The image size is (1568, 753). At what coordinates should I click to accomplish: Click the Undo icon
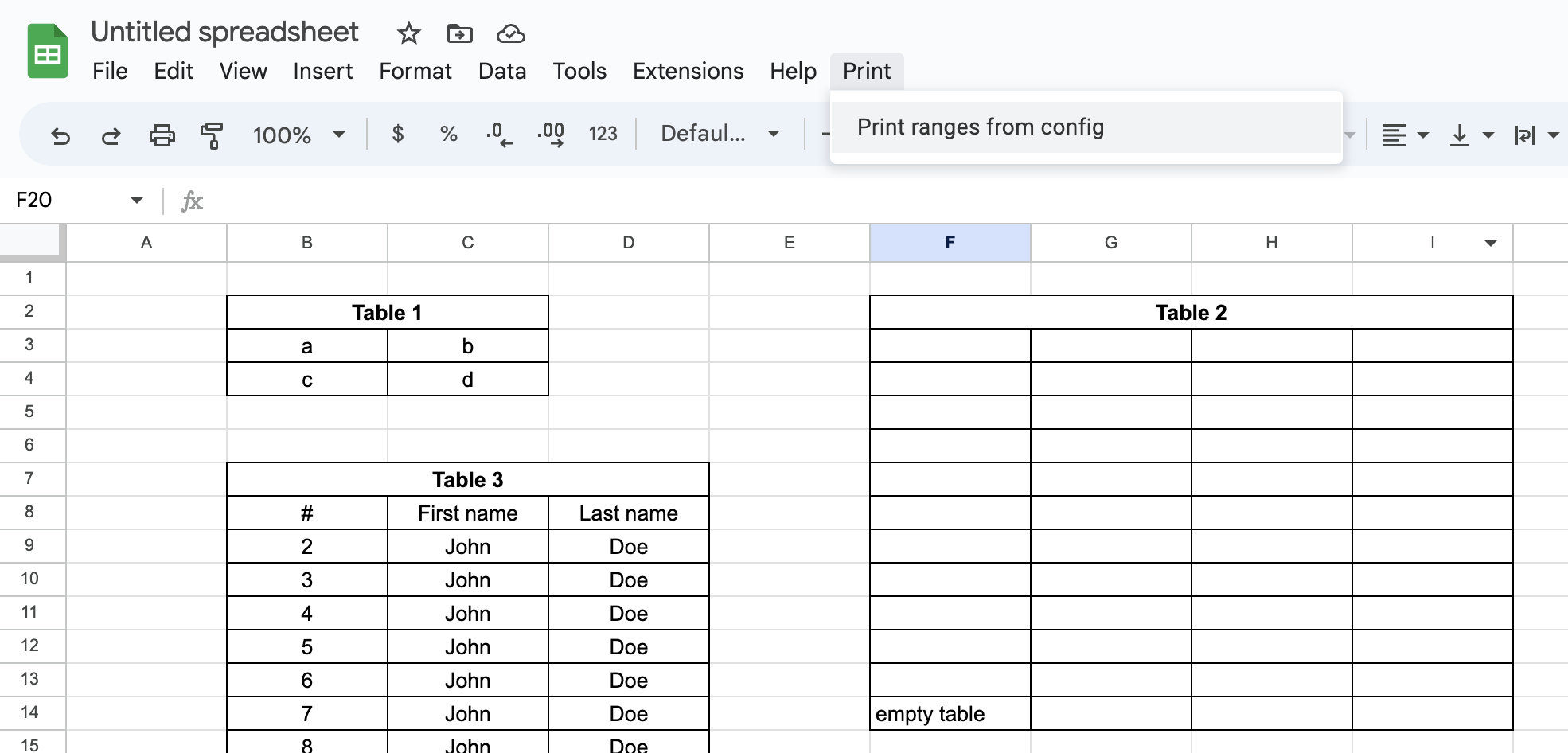pyautogui.click(x=62, y=135)
